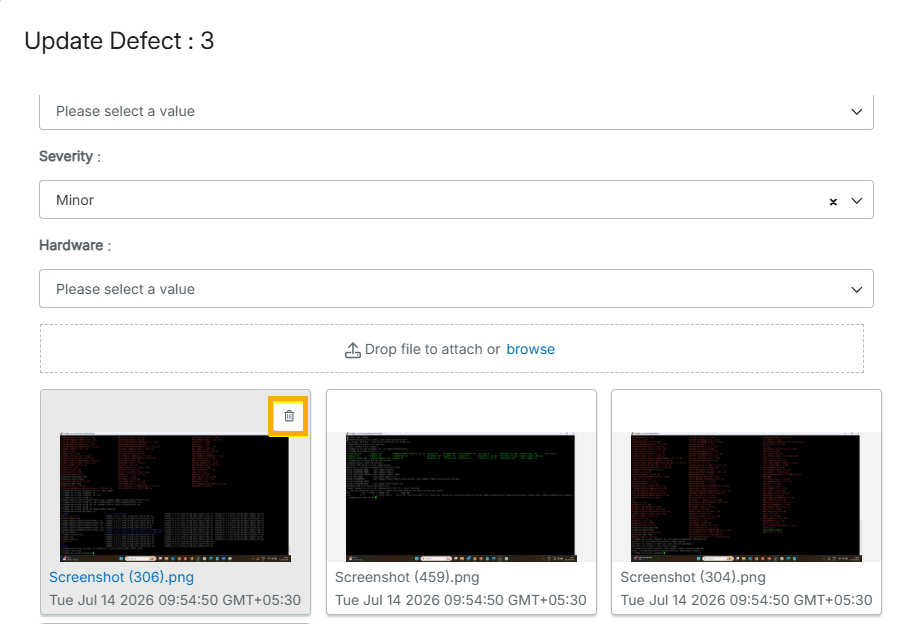Click the timestamp under Screenshot (306).png
Image resolution: width=912 pixels, height=624 pixels.
point(174,600)
